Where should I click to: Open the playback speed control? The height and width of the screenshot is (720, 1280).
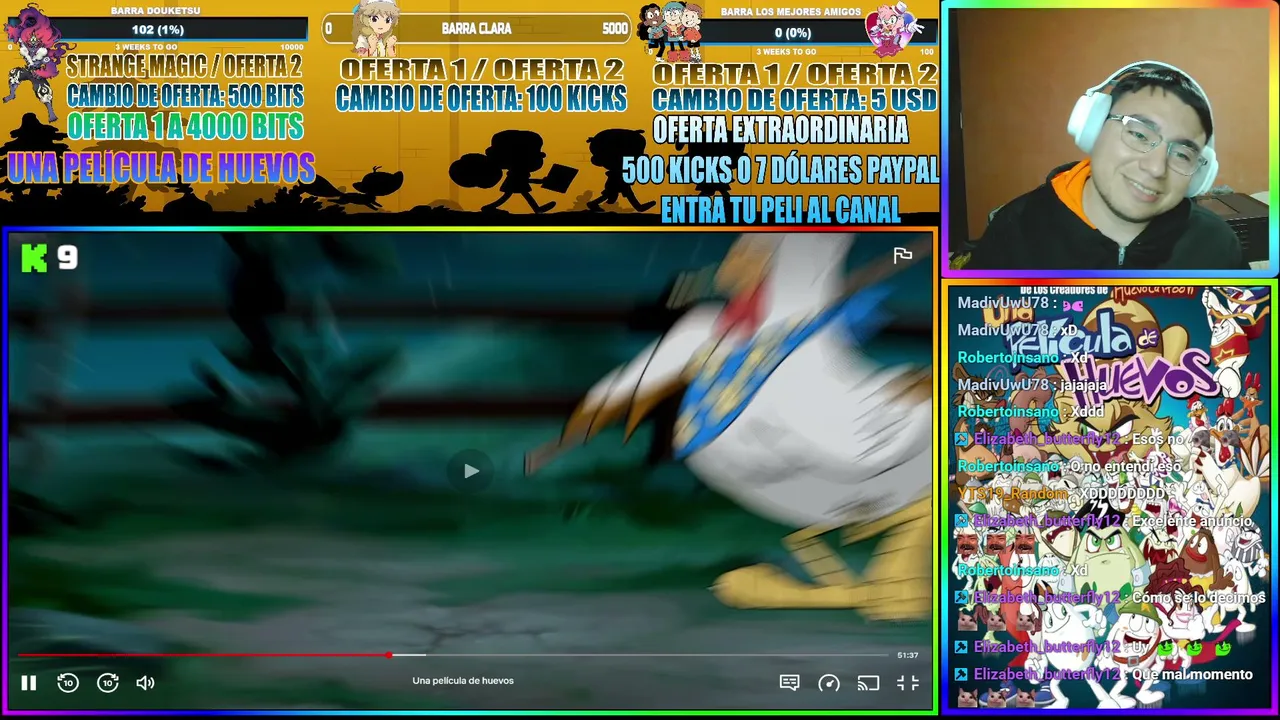(x=829, y=683)
